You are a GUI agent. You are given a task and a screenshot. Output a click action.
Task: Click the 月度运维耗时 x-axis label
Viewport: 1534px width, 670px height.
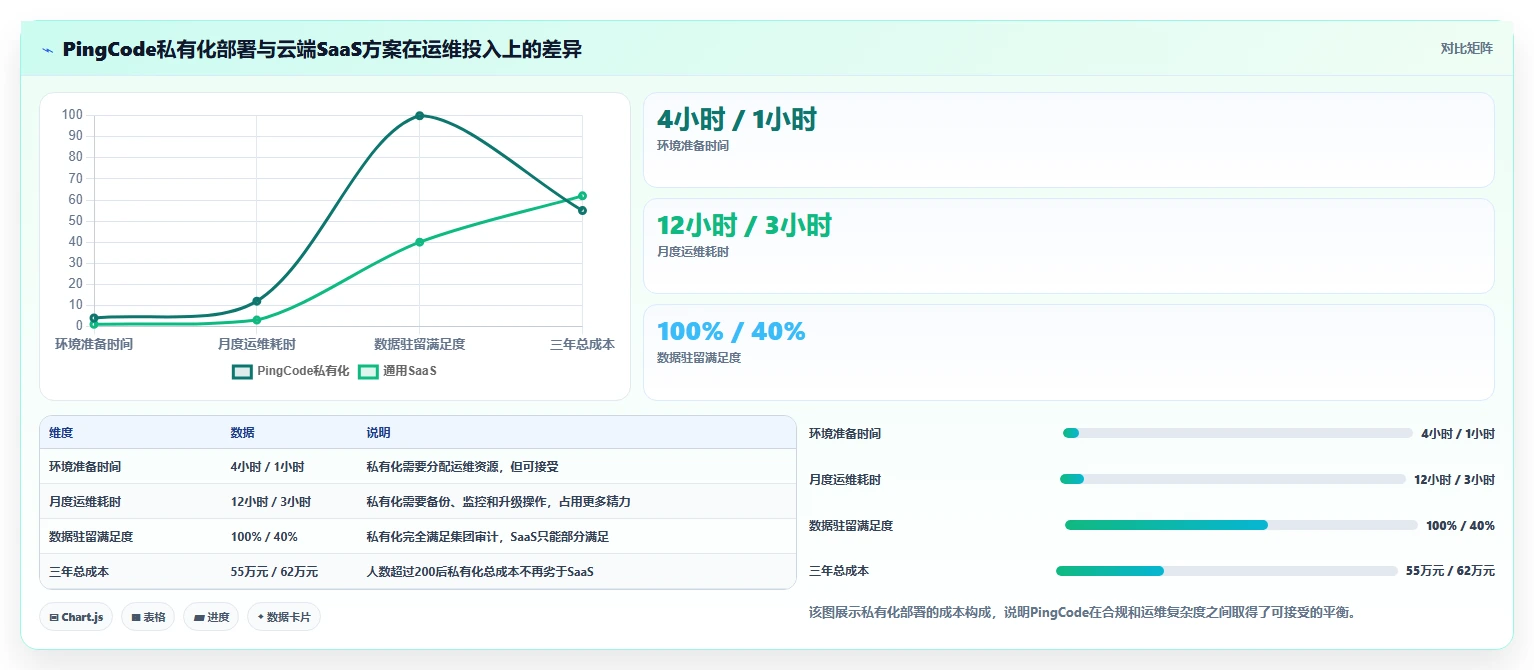[257, 344]
